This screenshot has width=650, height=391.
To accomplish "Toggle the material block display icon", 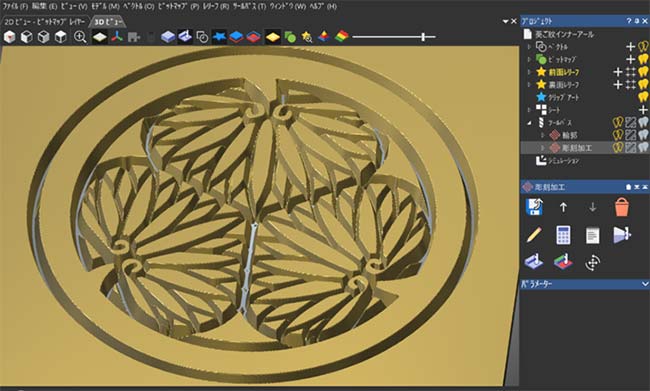I will [100, 37].
